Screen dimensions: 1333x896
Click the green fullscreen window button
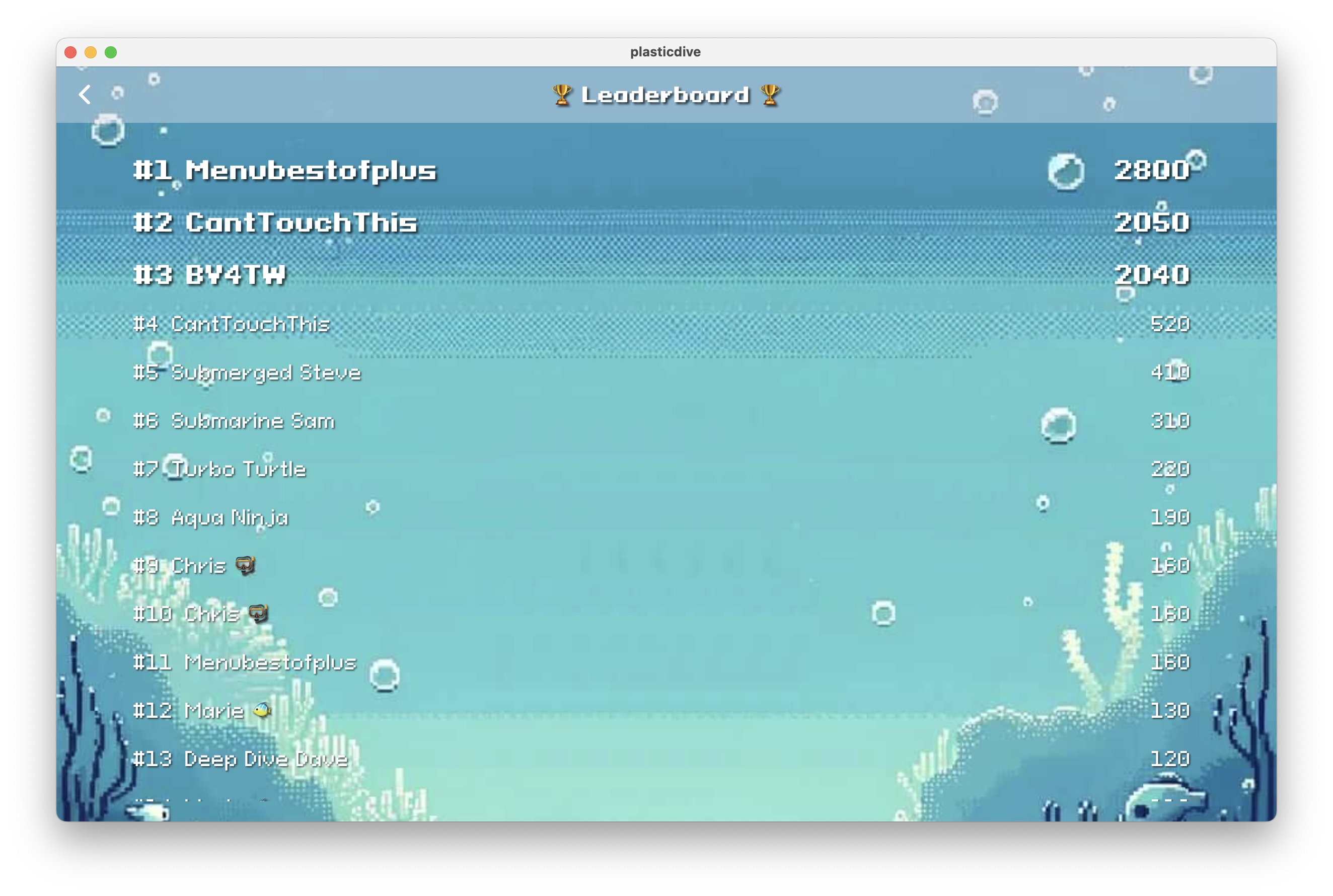coord(111,52)
